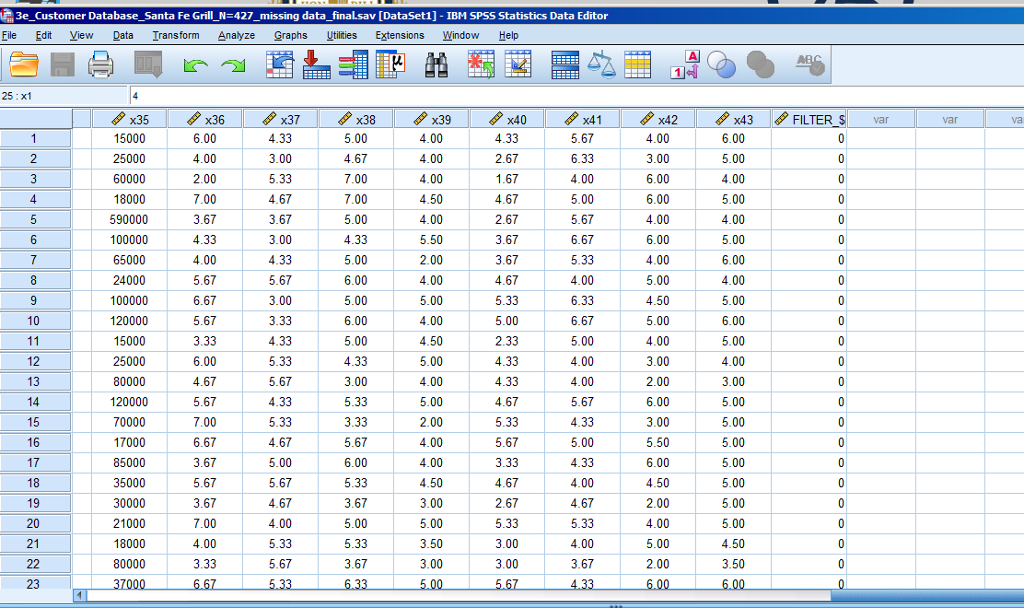Select the x36 column header
Screen dimensions: 1024x608
tap(205, 120)
